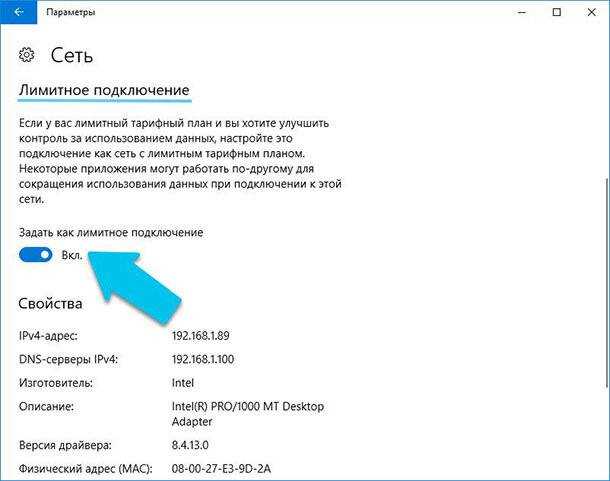Screen dimensions: 610x481
Task: Click the IPv4-адрес label
Action: 48,335
